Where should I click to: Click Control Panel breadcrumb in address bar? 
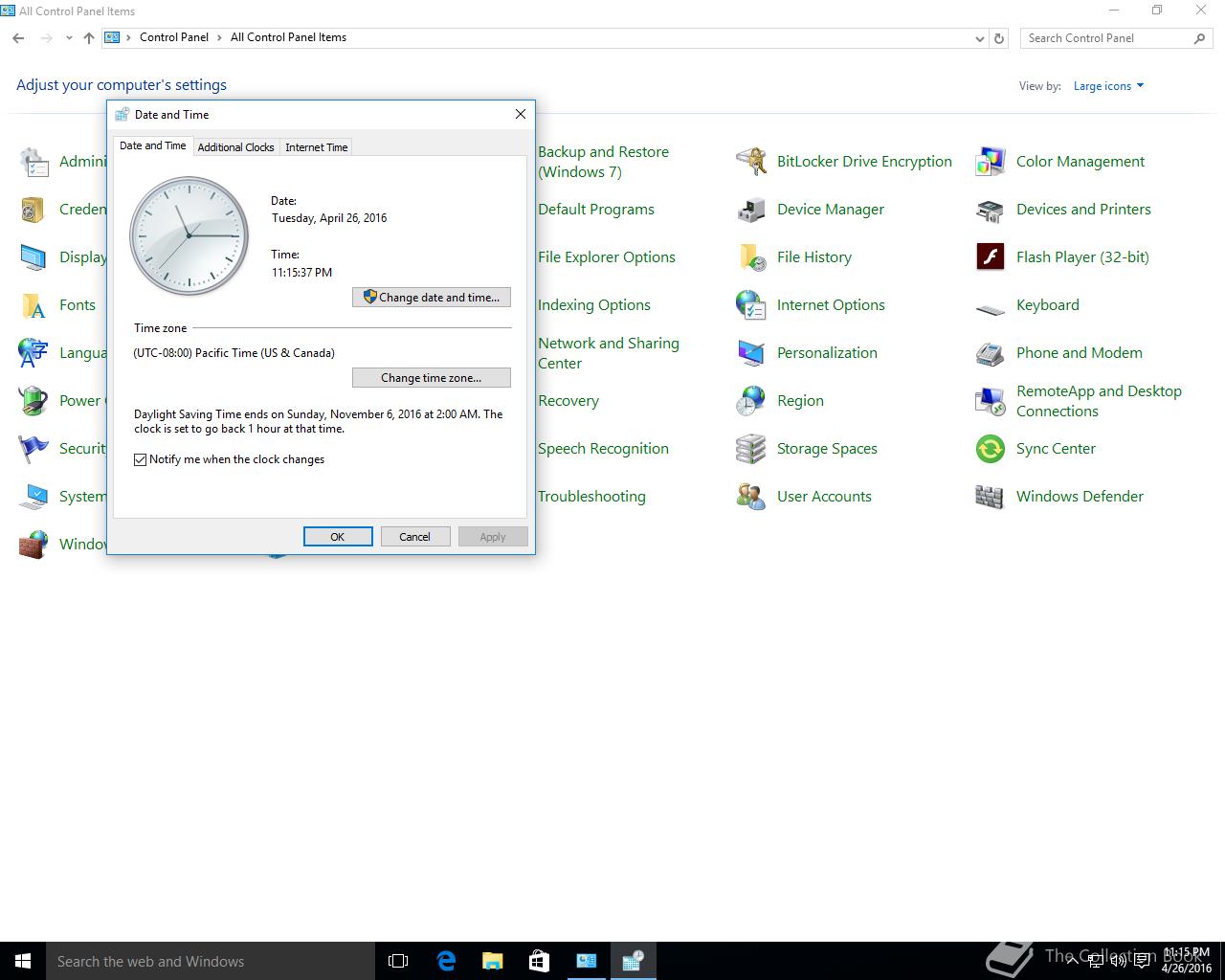click(173, 37)
